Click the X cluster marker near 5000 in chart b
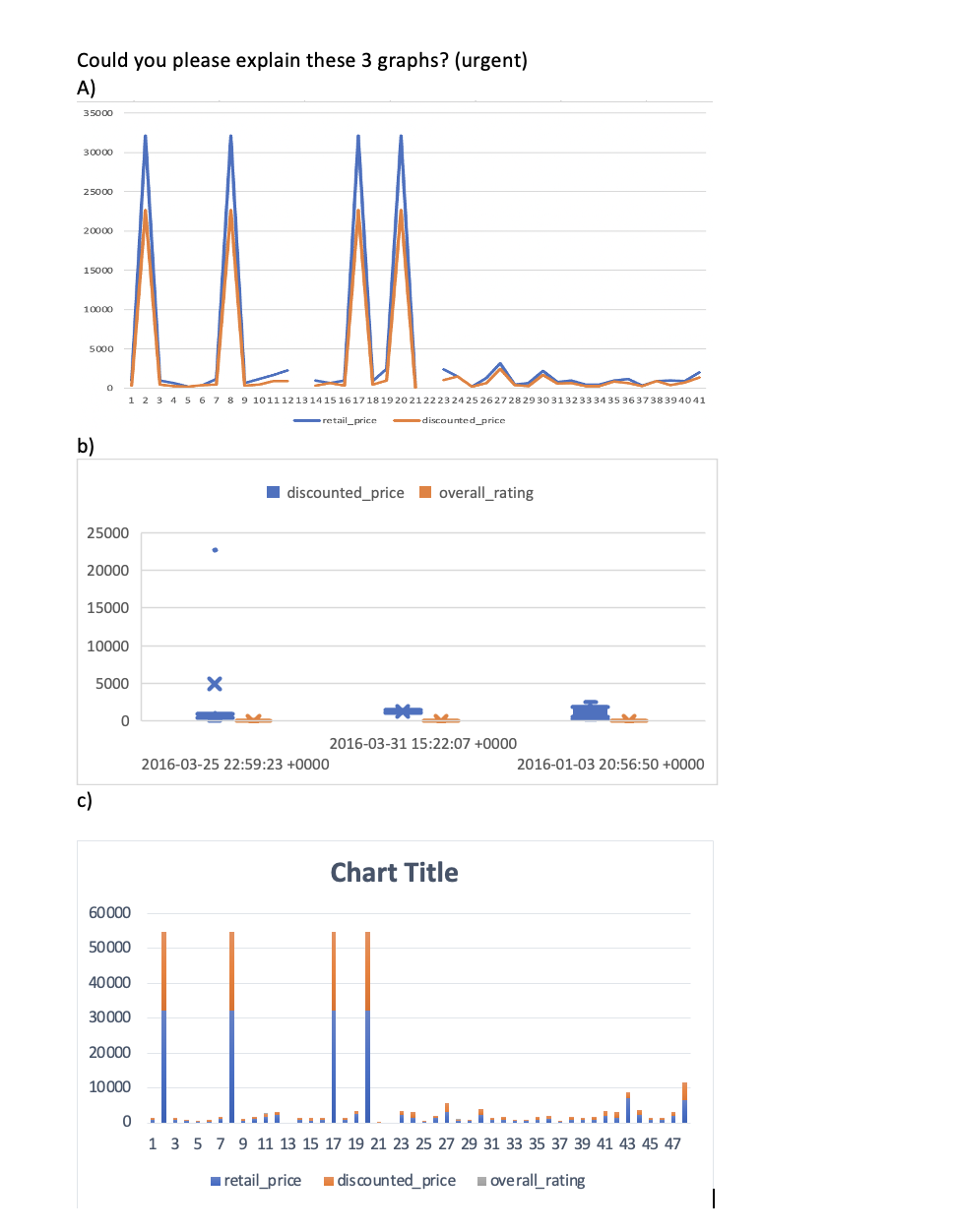The width and height of the screenshot is (953, 1232). 215,682
